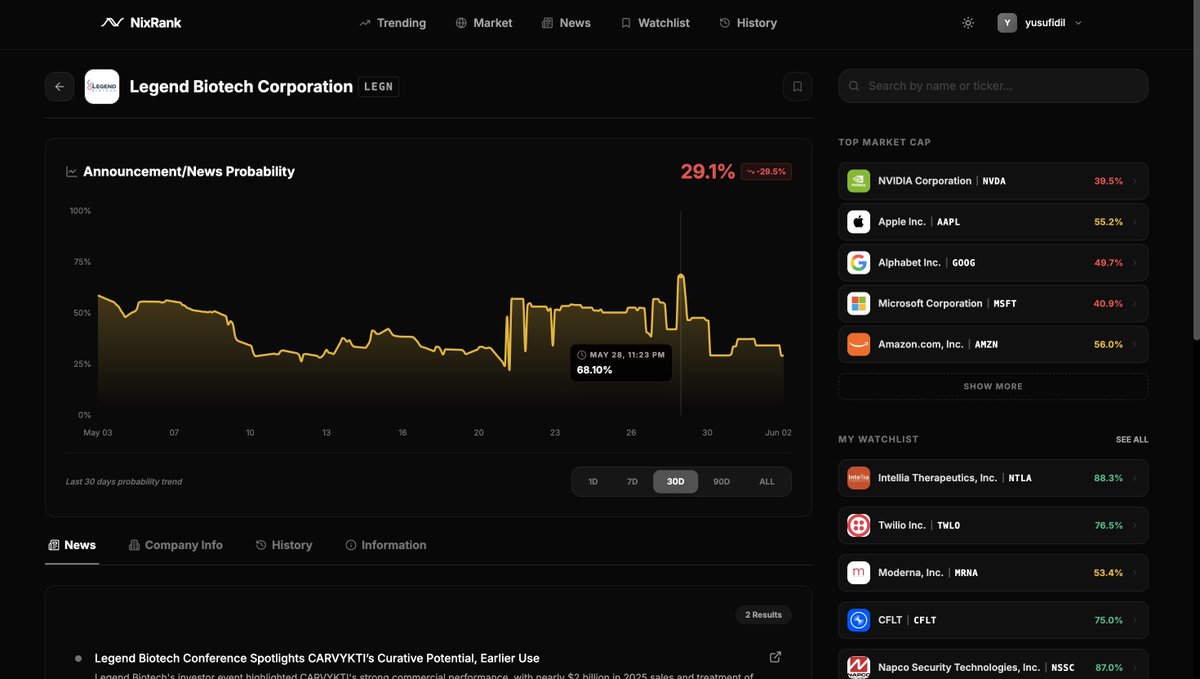1200x679 pixels.
Task: Switch to the History tab below chart
Action: pyautogui.click(x=284, y=545)
